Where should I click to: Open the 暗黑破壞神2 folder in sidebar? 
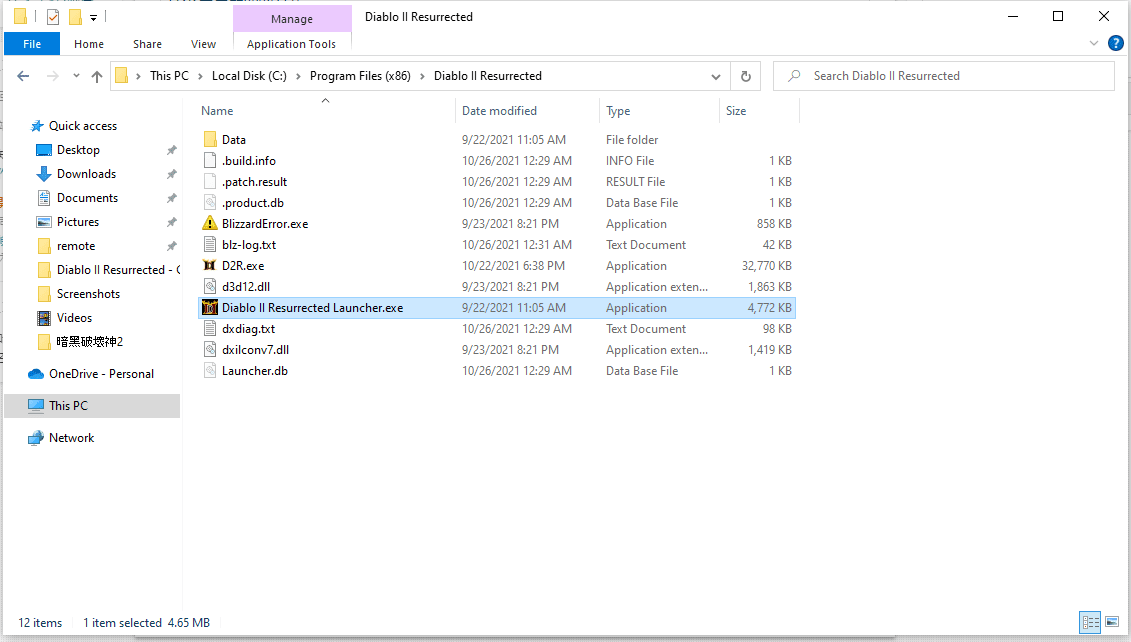(89, 341)
